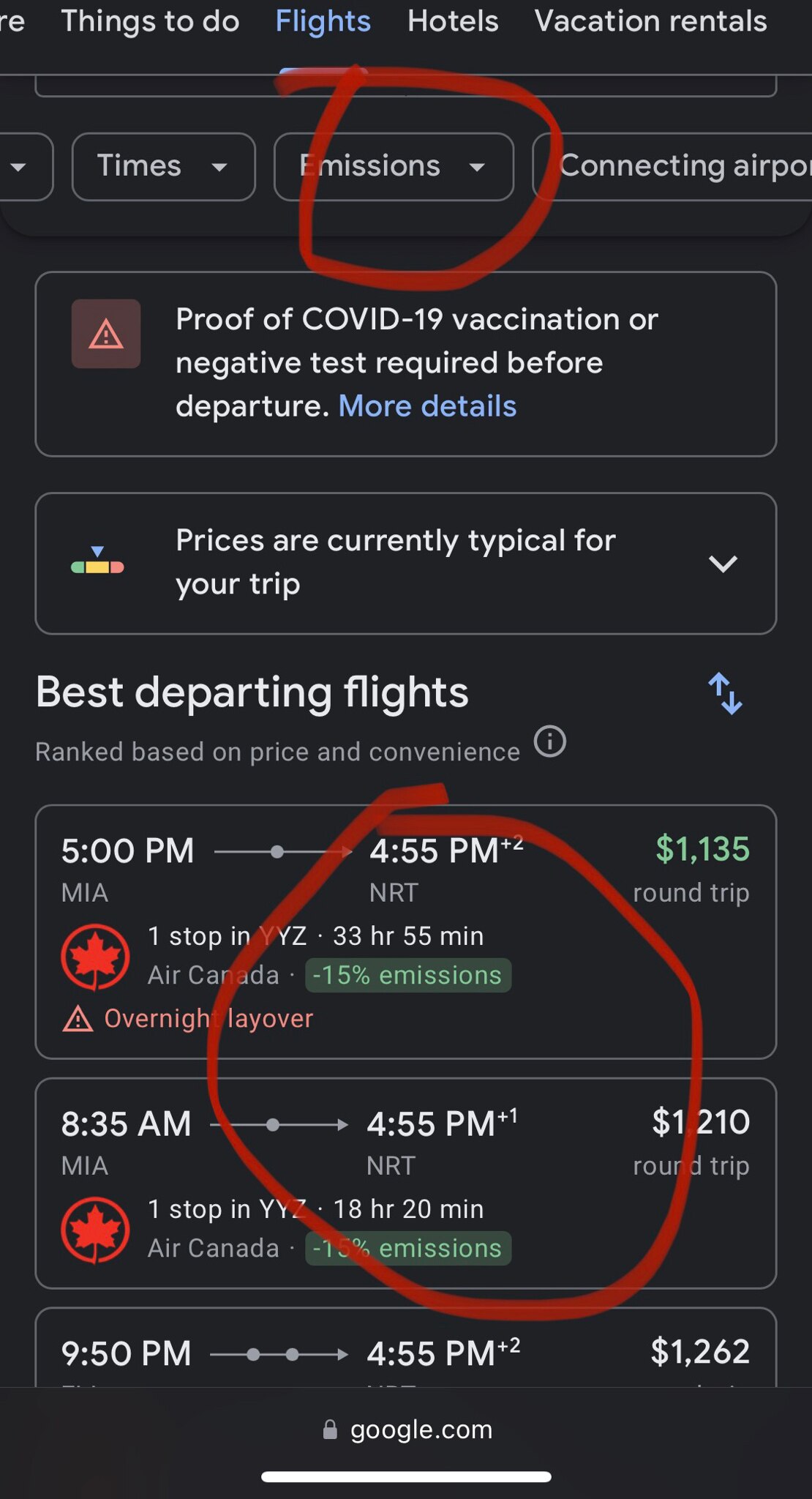812x1499 pixels.
Task: Tap Air Canada logo on $1,135 flight
Action: pos(95,957)
